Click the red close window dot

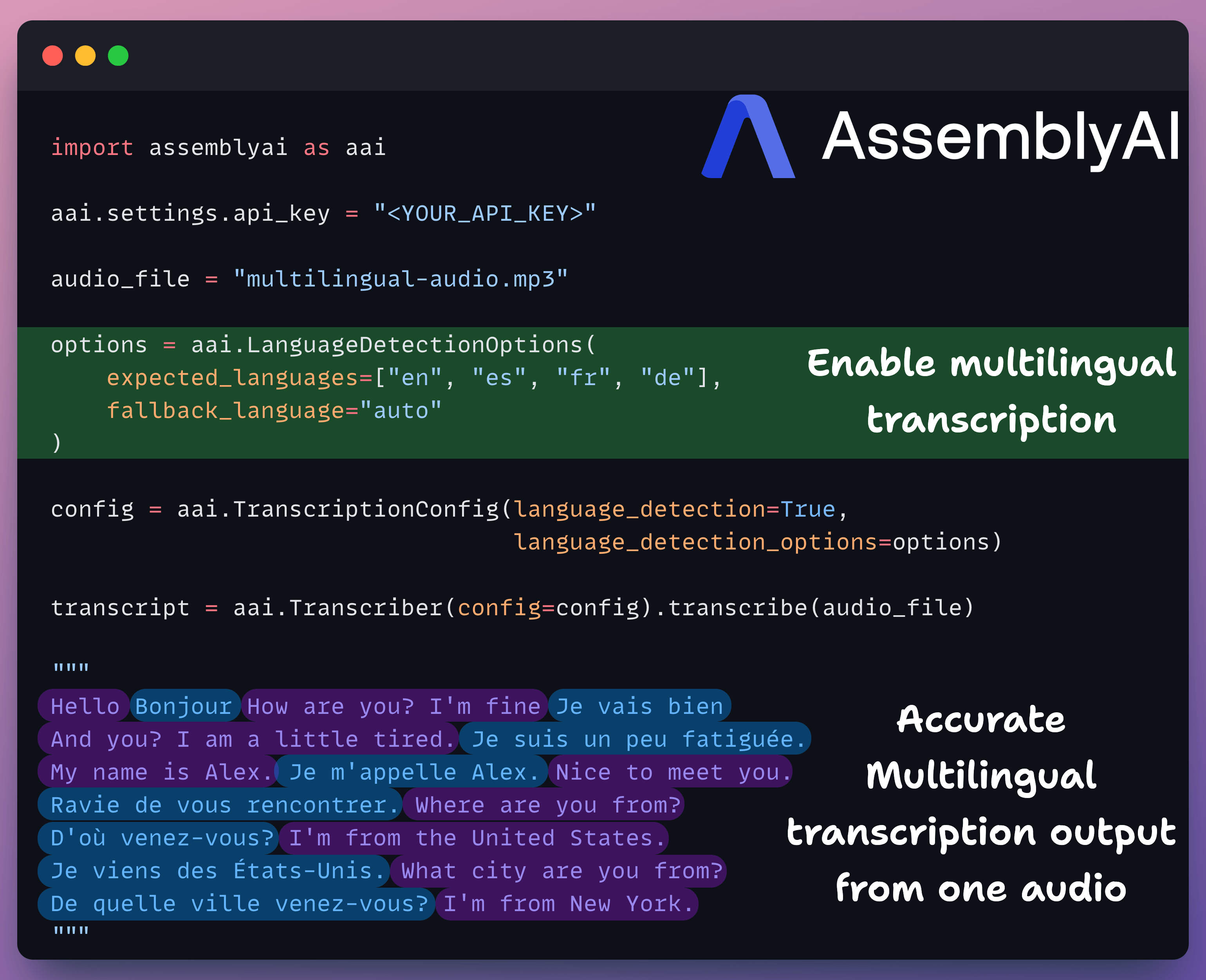(52, 56)
